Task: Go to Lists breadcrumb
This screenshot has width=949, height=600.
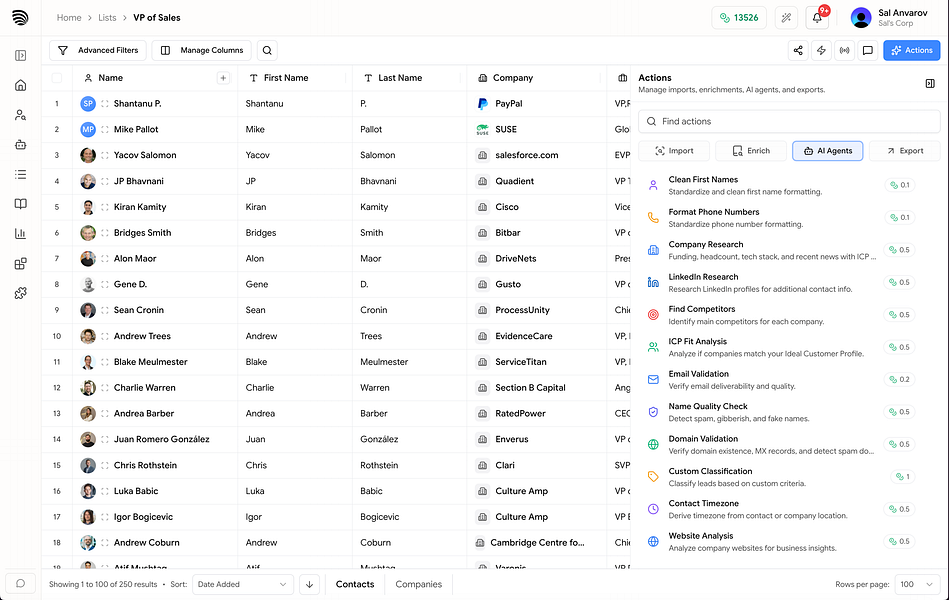Action: click(107, 18)
